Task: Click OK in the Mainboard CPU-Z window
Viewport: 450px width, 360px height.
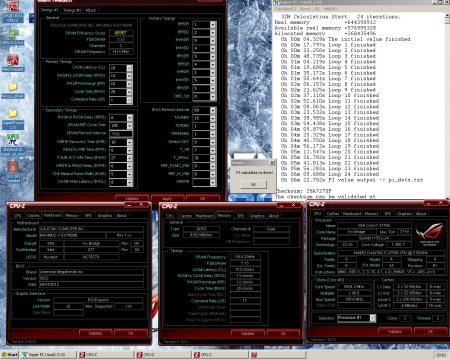Action: point(131,333)
